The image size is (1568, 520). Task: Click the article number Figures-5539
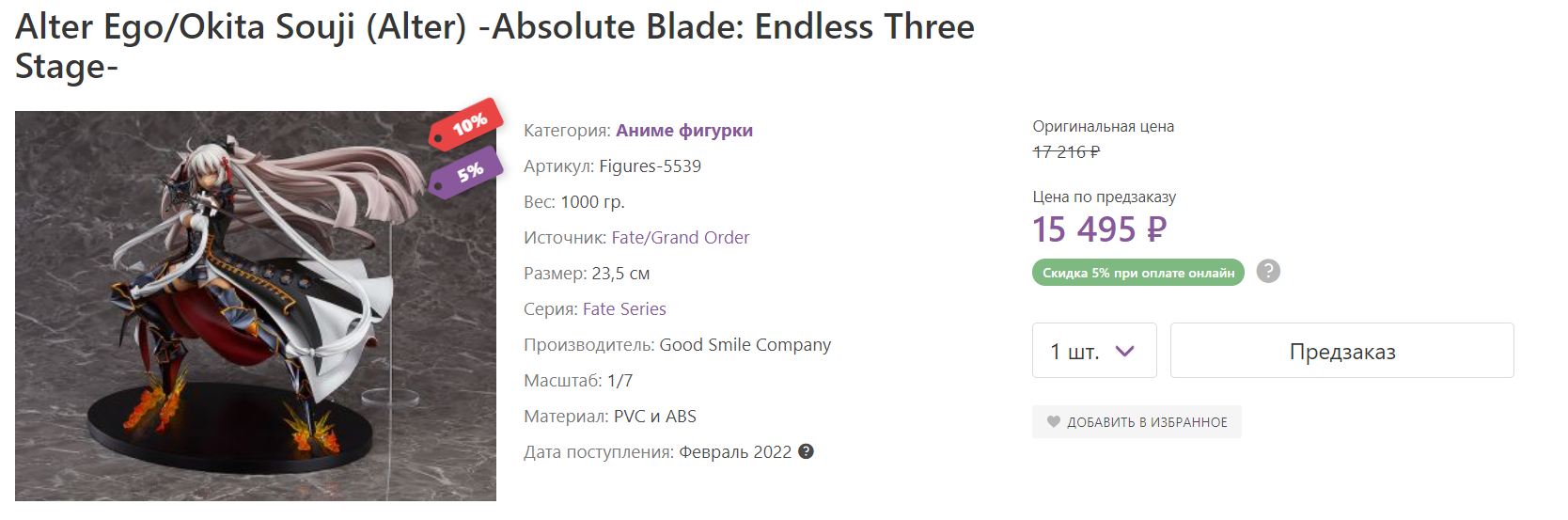point(650,166)
